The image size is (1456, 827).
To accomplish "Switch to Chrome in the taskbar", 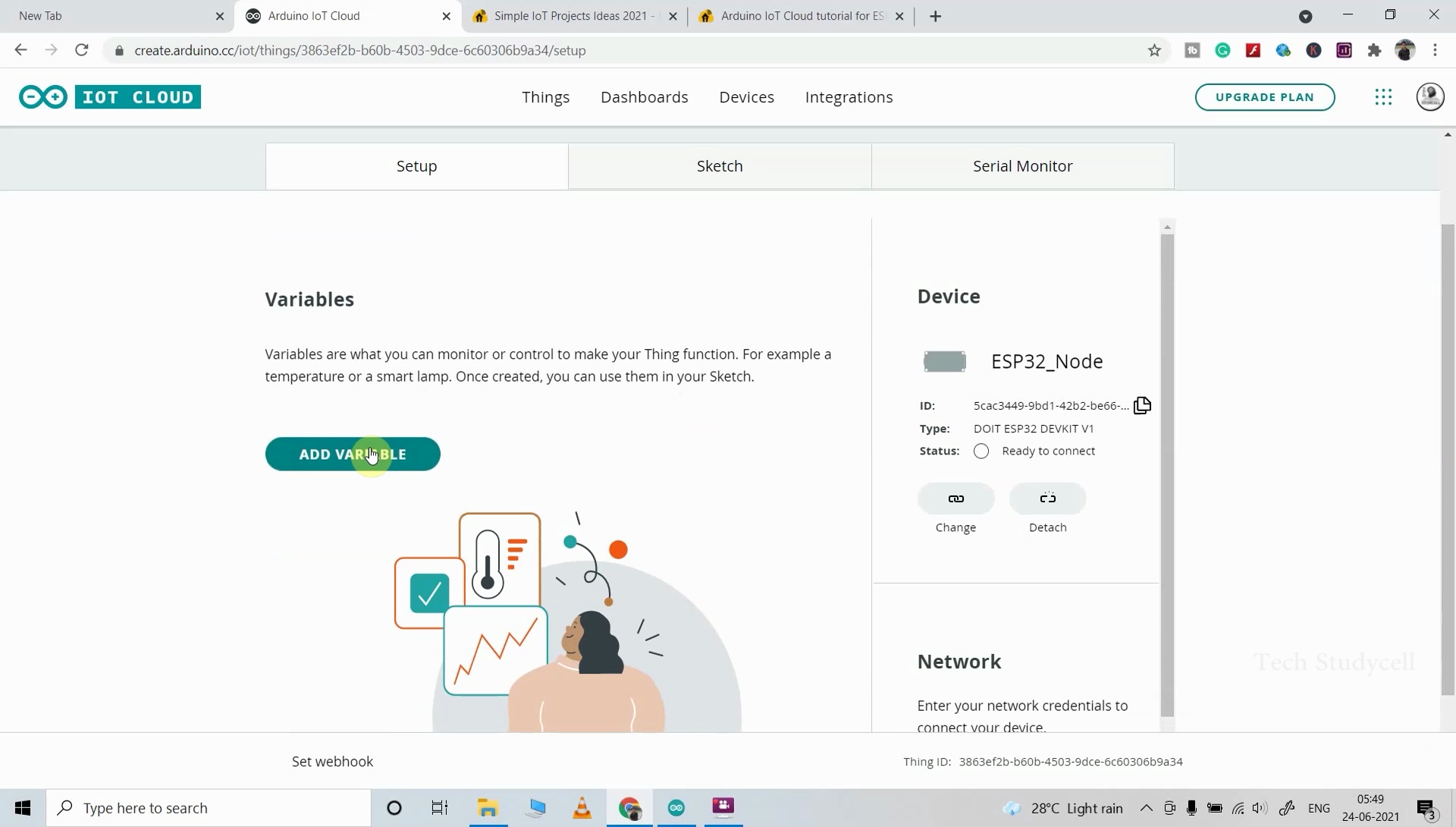I will click(x=629, y=808).
